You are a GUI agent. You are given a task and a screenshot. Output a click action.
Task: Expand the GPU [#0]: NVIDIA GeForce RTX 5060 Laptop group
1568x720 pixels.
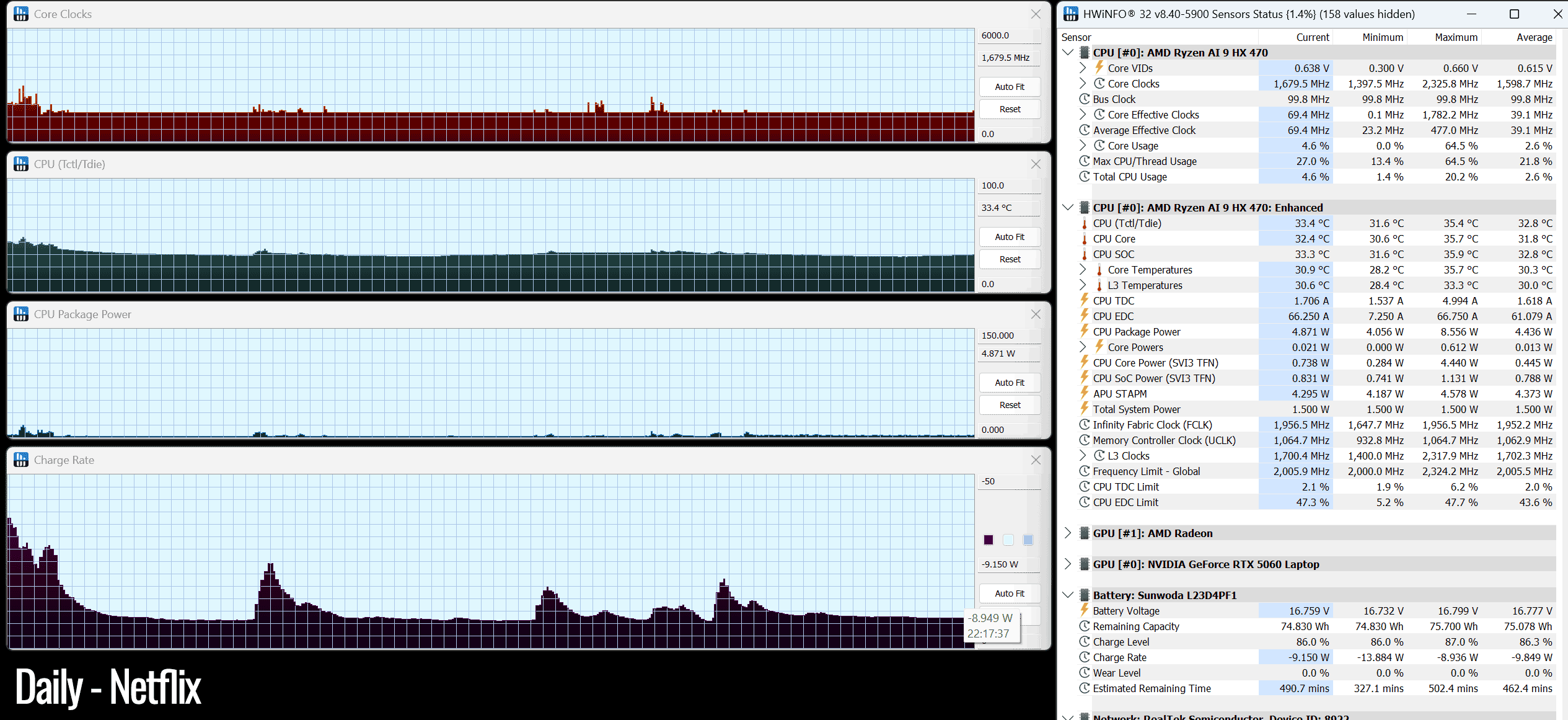[1068, 564]
